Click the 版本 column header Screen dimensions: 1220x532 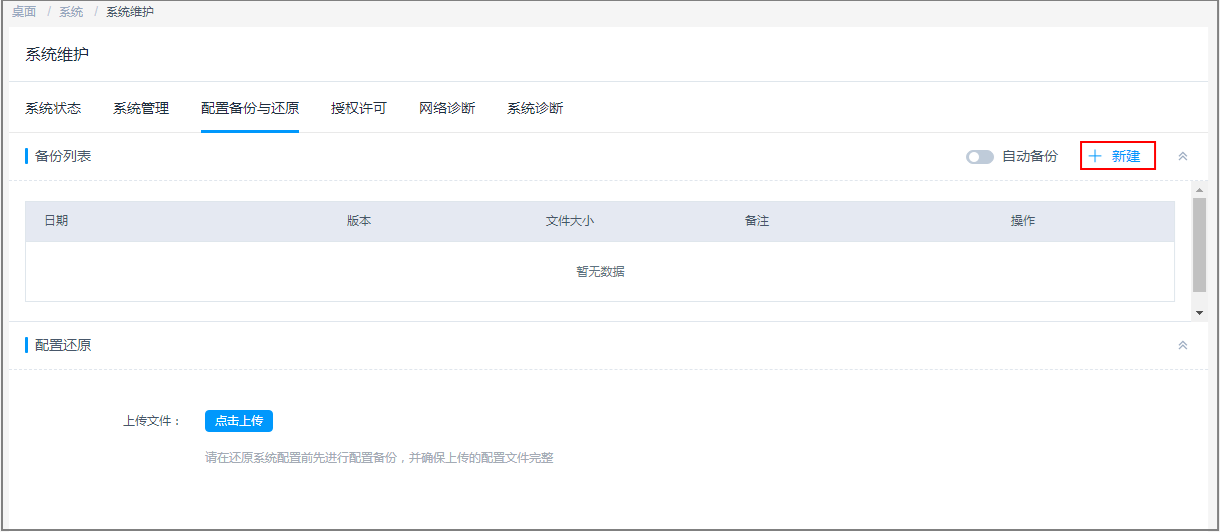359,221
